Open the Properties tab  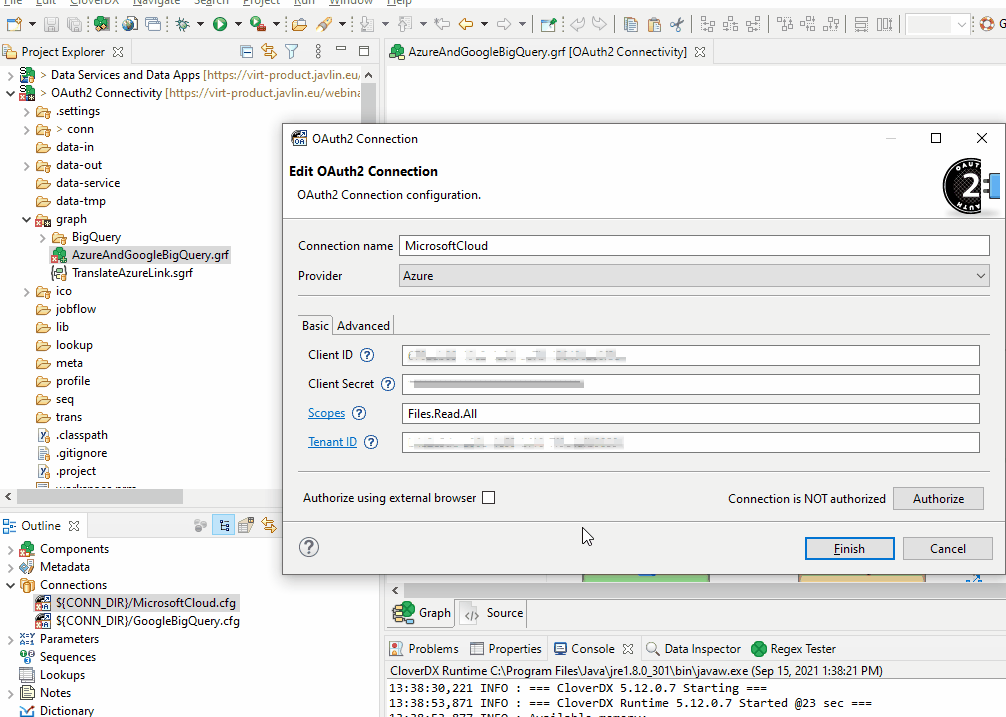(x=506, y=649)
